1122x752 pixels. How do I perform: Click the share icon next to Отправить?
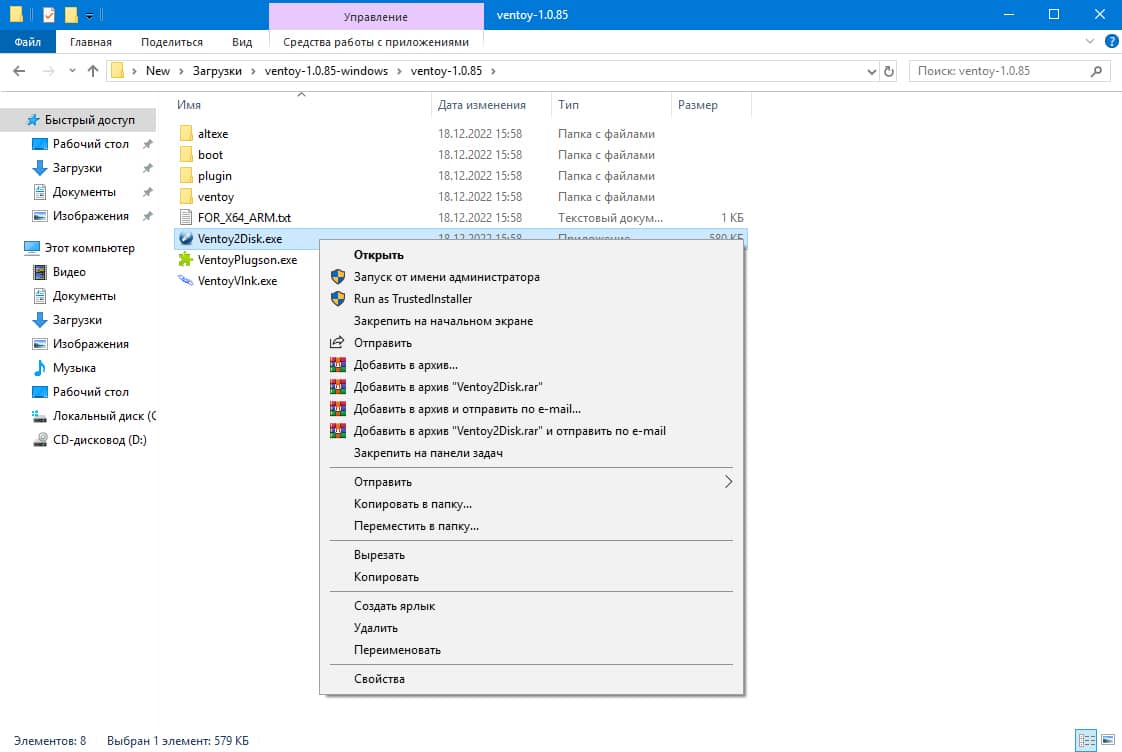coord(338,343)
